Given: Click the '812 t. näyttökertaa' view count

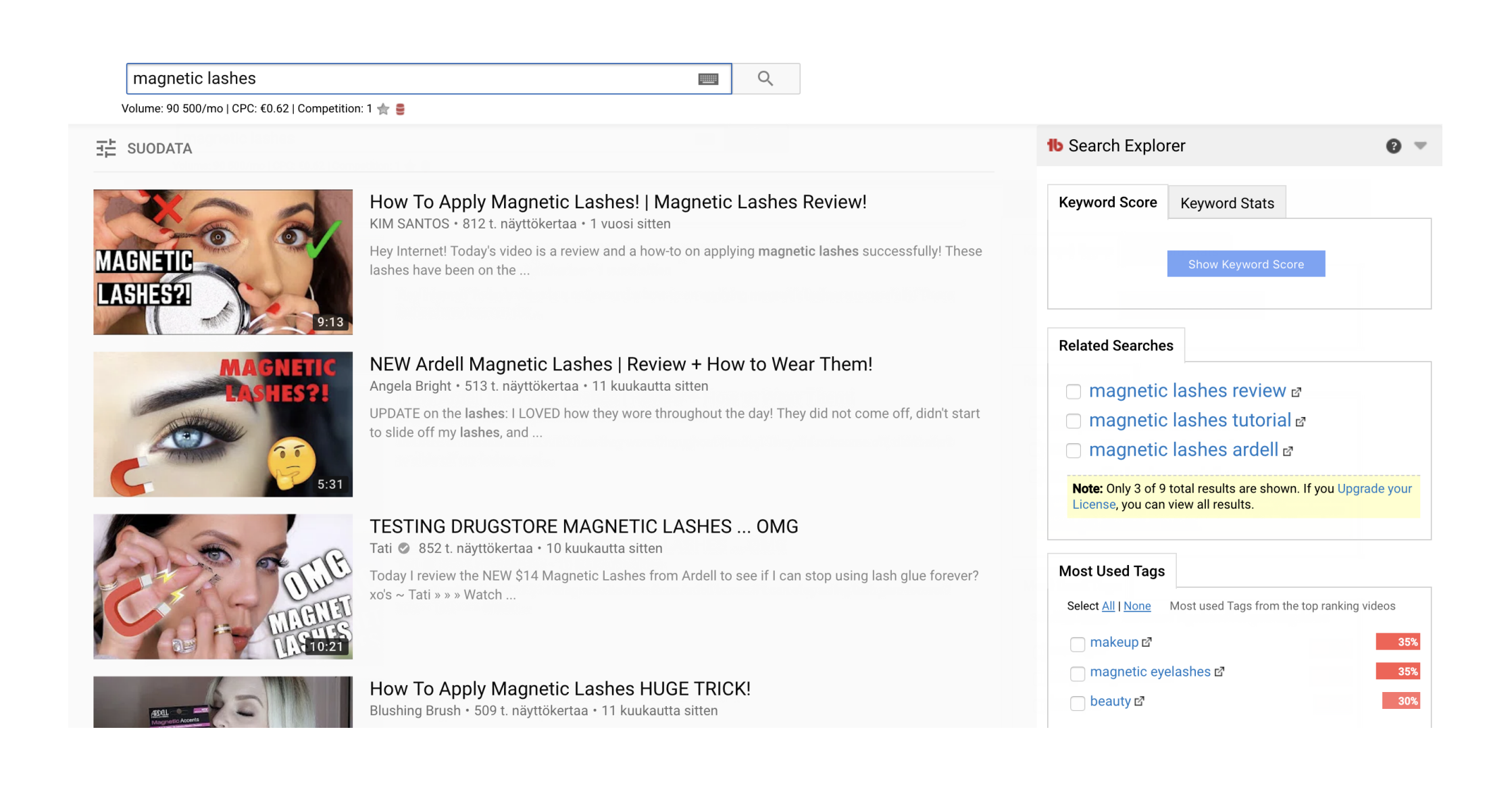Looking at the screenshot, I should [519, 224].
